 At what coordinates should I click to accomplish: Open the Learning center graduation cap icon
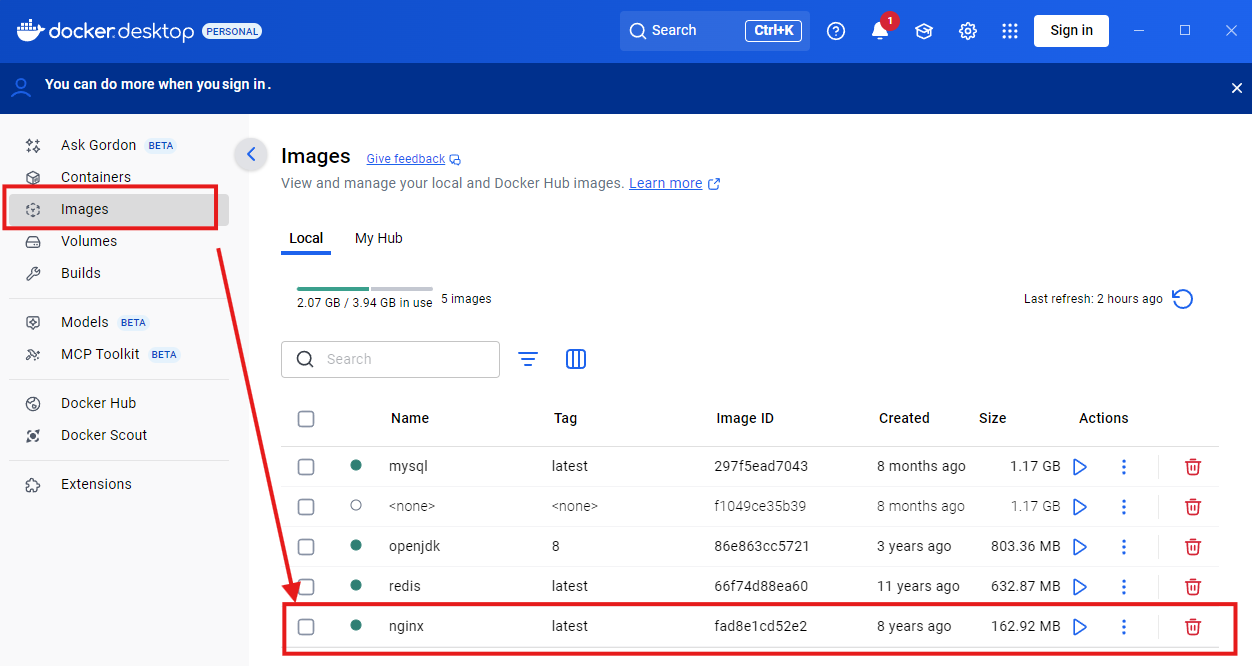tap(924, 31)
